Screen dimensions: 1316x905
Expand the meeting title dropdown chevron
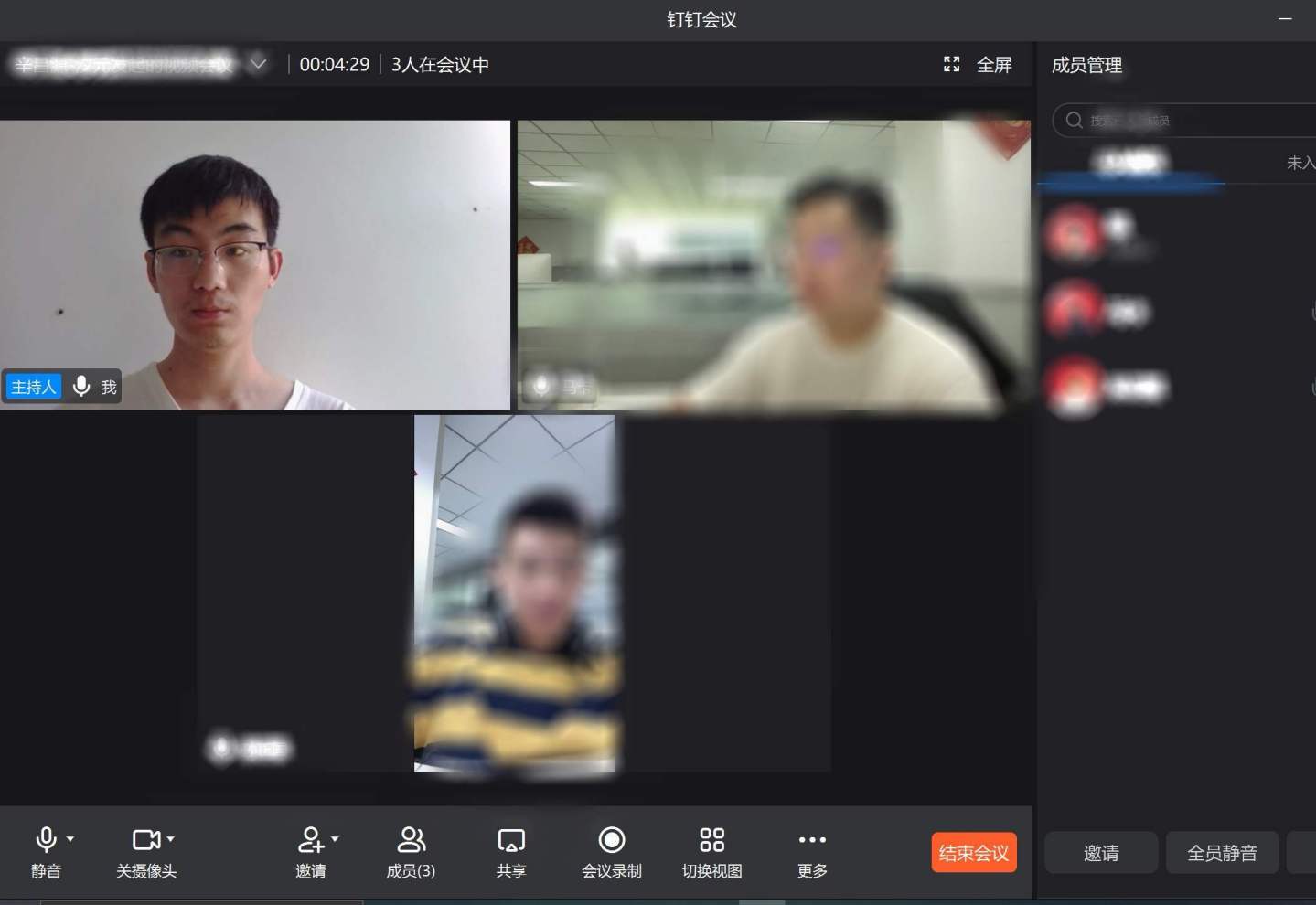[259, 64]
